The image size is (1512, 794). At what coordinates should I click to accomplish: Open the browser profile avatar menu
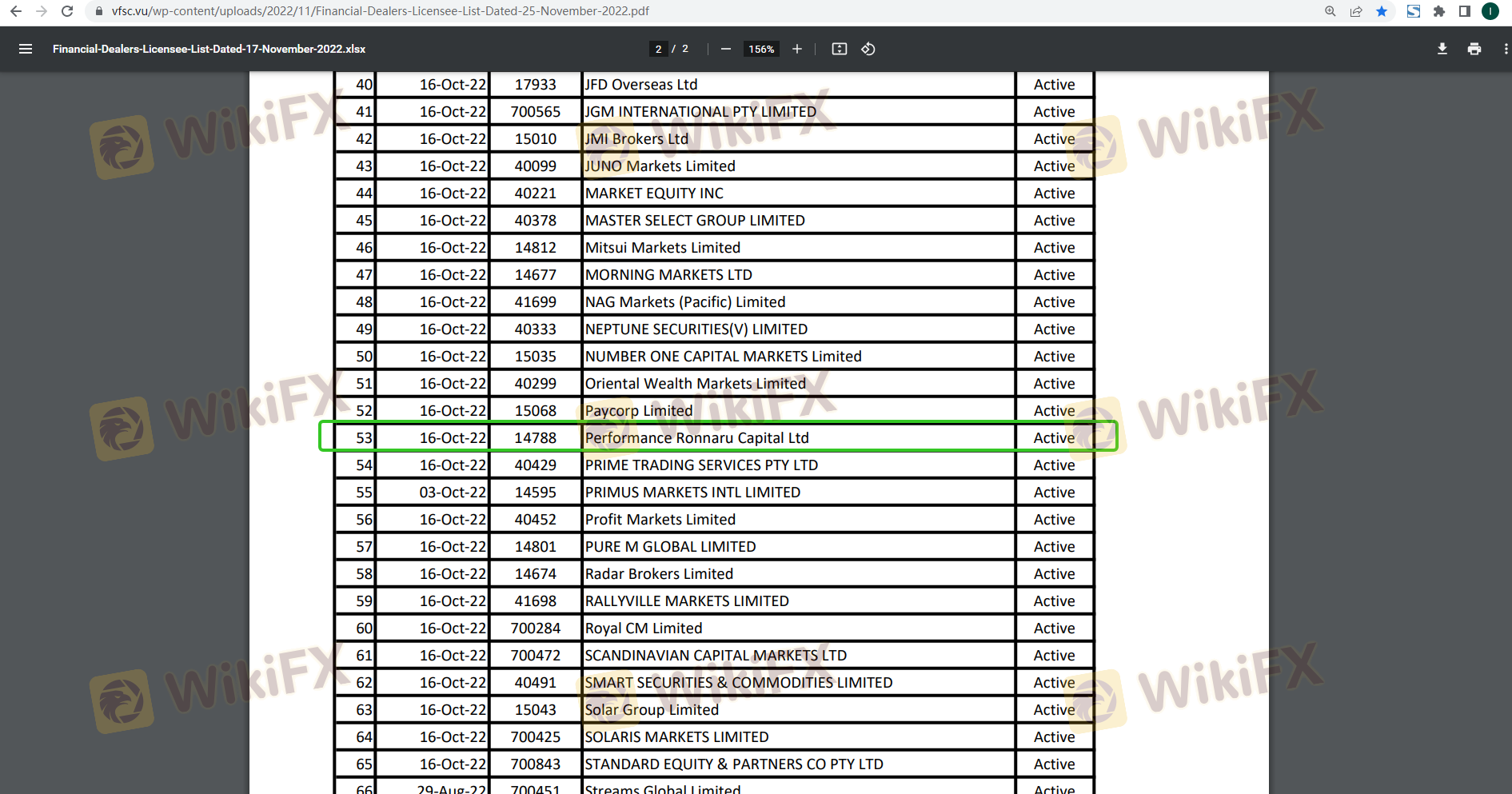point(1490,11)
